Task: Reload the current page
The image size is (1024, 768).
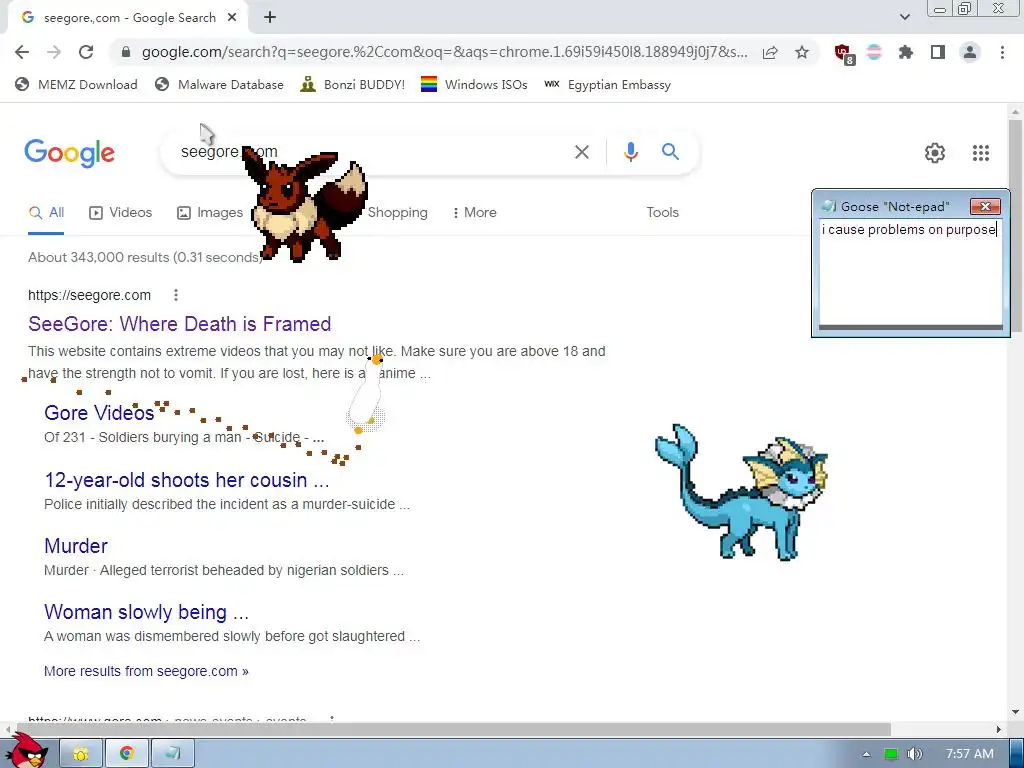Action: [x=86, y=52]
